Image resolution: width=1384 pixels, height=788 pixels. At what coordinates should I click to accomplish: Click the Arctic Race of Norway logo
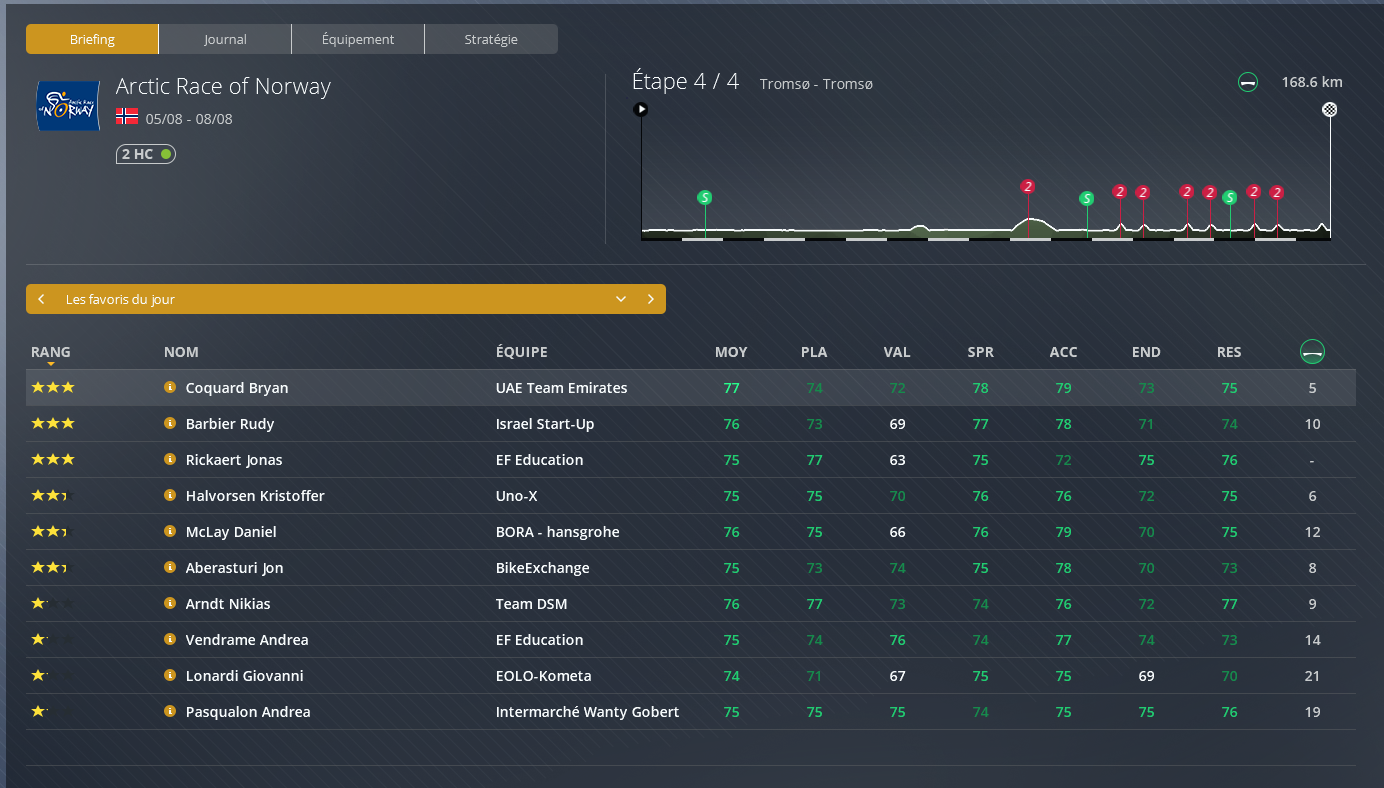[x=68, y=106]
